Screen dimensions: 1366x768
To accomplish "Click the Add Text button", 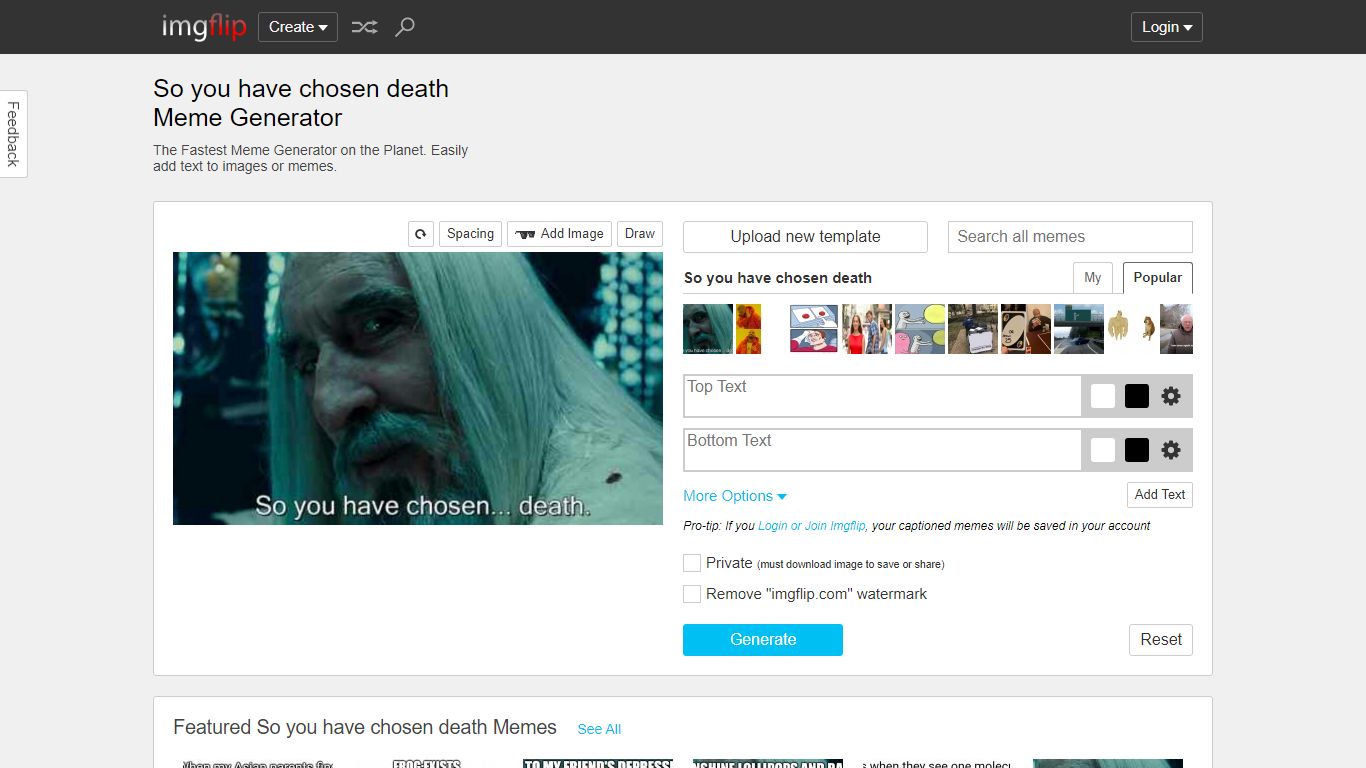I will [x=1160, y=495].
